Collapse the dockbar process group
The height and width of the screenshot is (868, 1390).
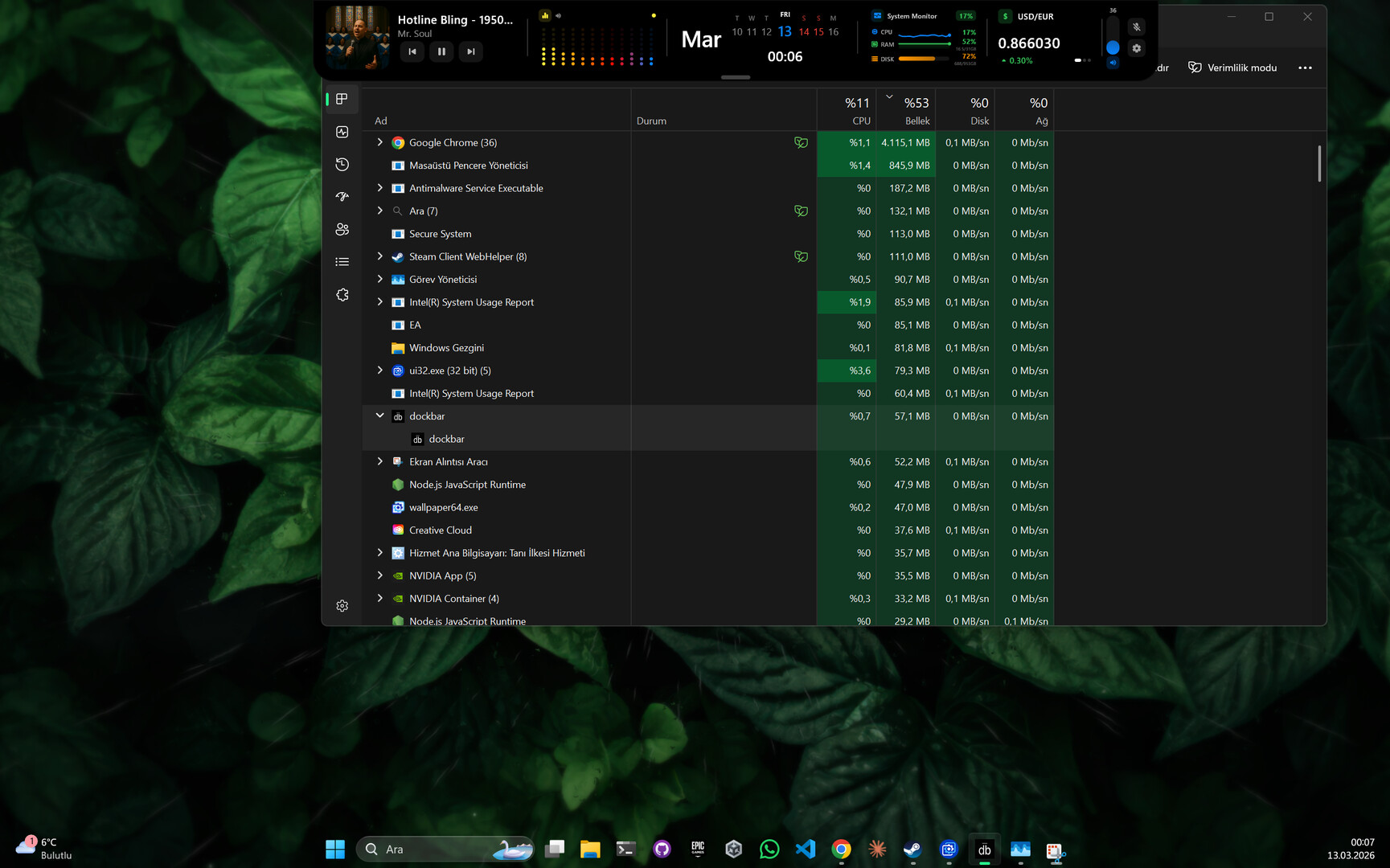[379, 416]
